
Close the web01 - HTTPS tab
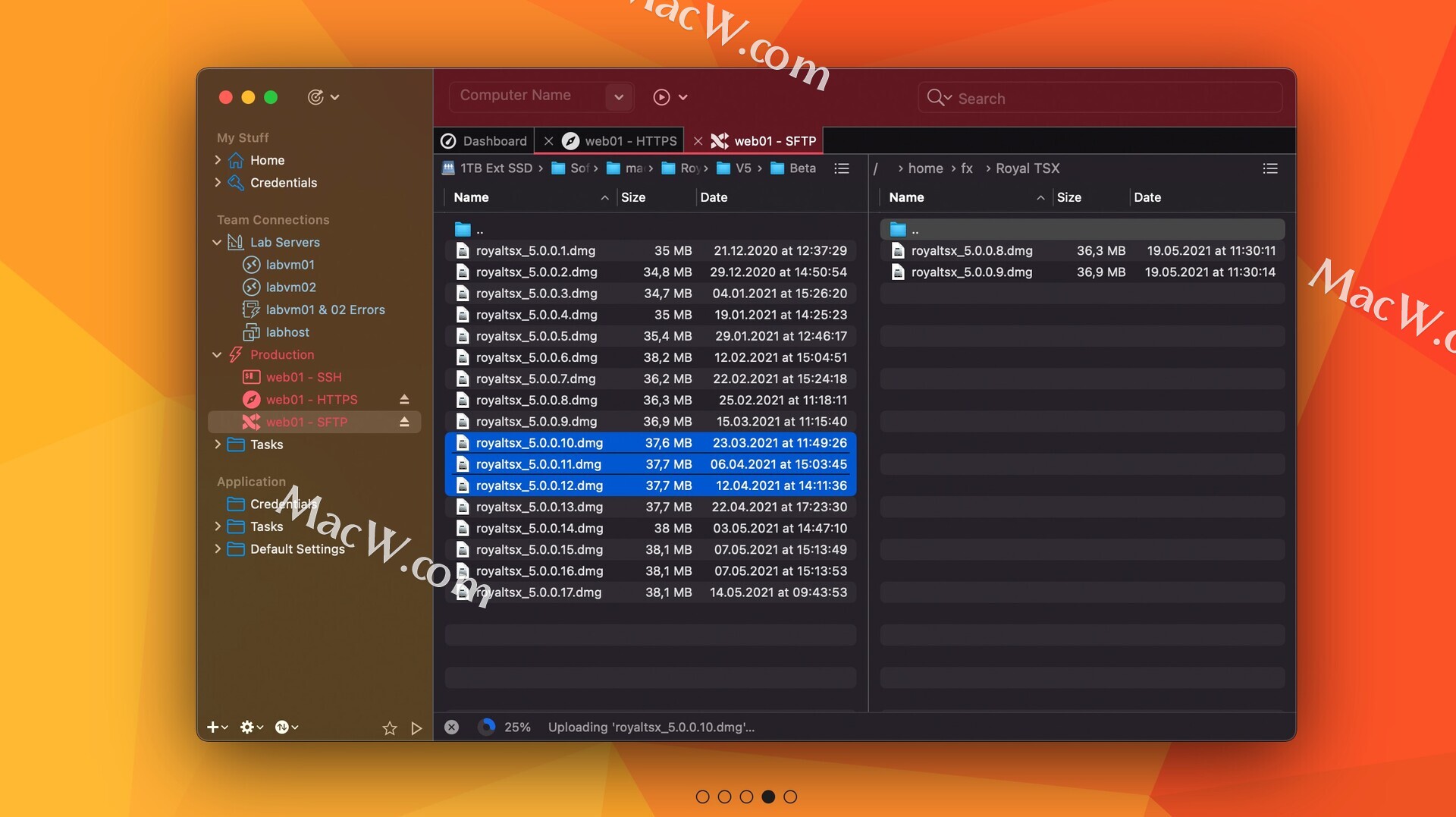pyautogui.click(x=548, y=141)
